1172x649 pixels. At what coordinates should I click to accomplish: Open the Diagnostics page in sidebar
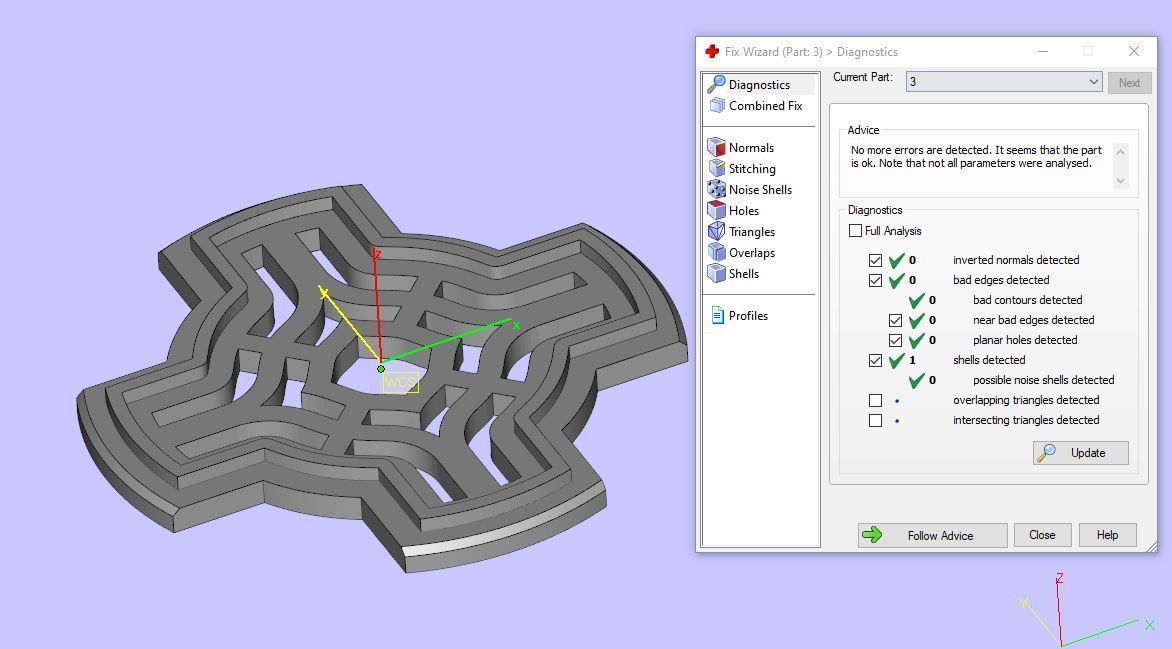[759, 84]
